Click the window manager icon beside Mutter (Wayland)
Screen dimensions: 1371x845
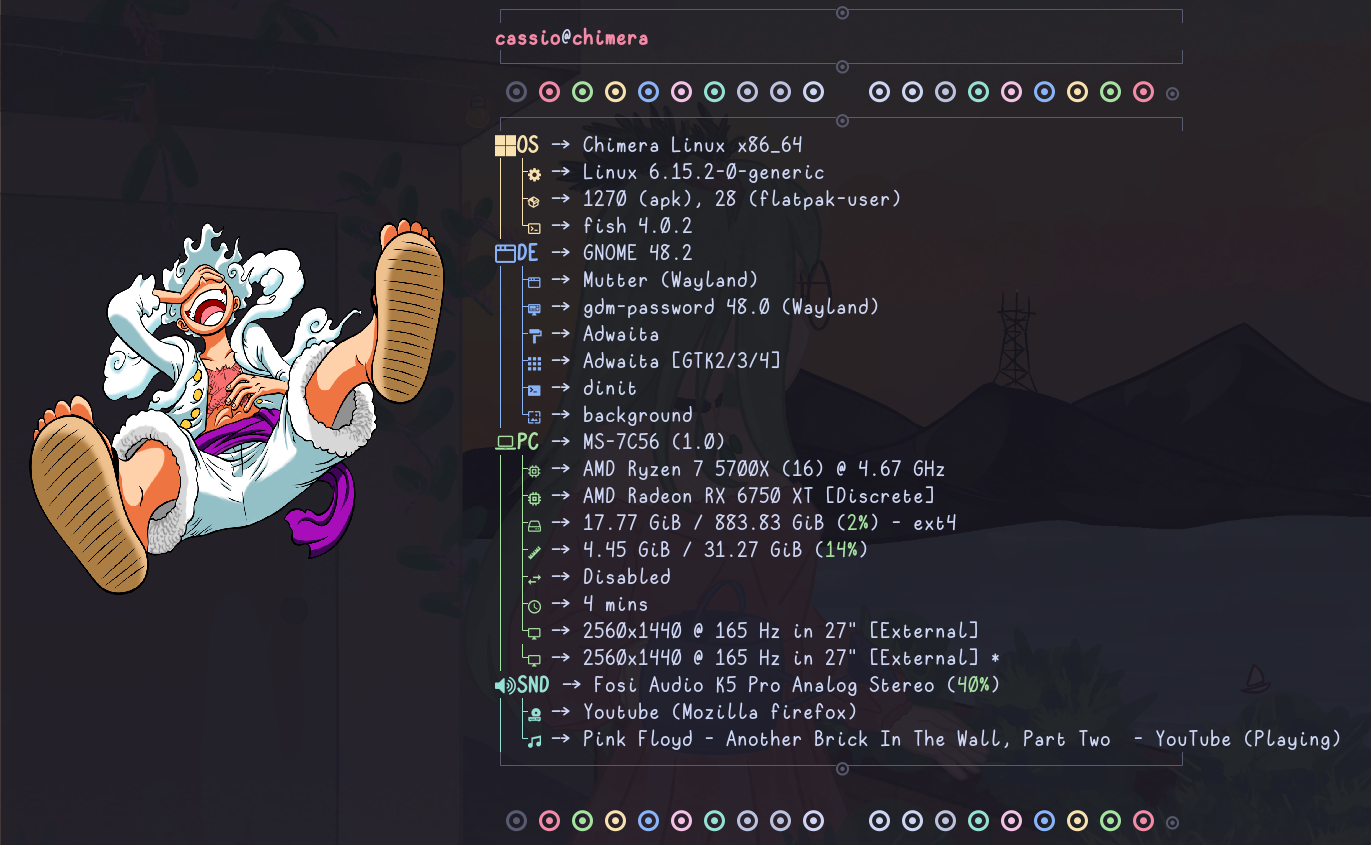coord(534,282)
